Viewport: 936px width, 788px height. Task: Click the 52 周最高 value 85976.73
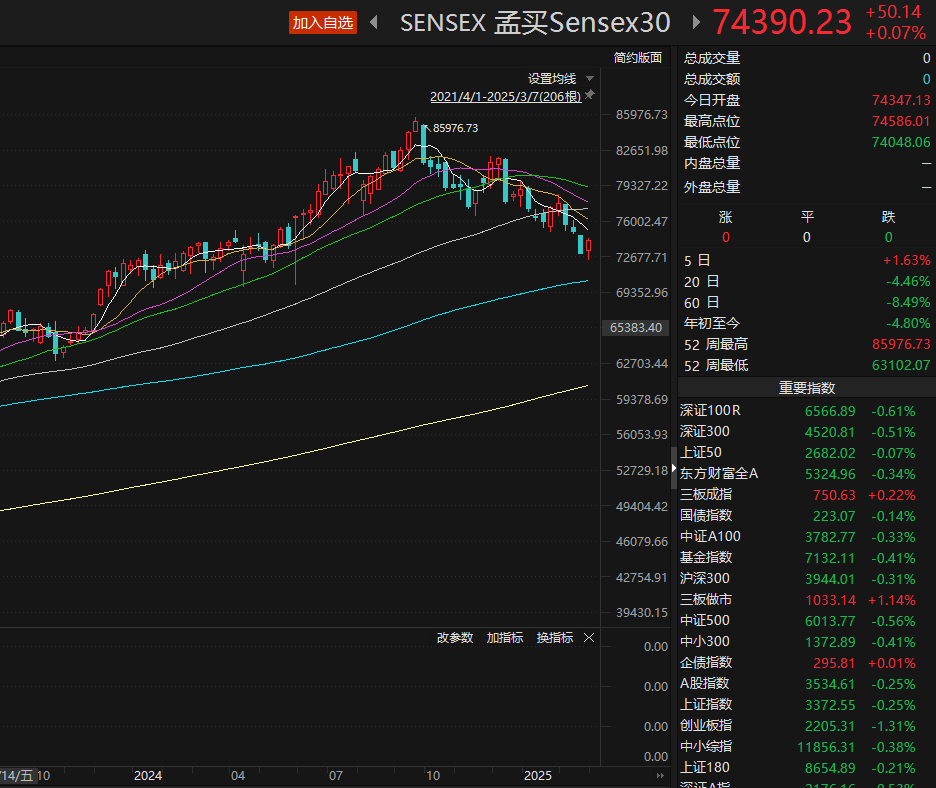tap(901, 344)
